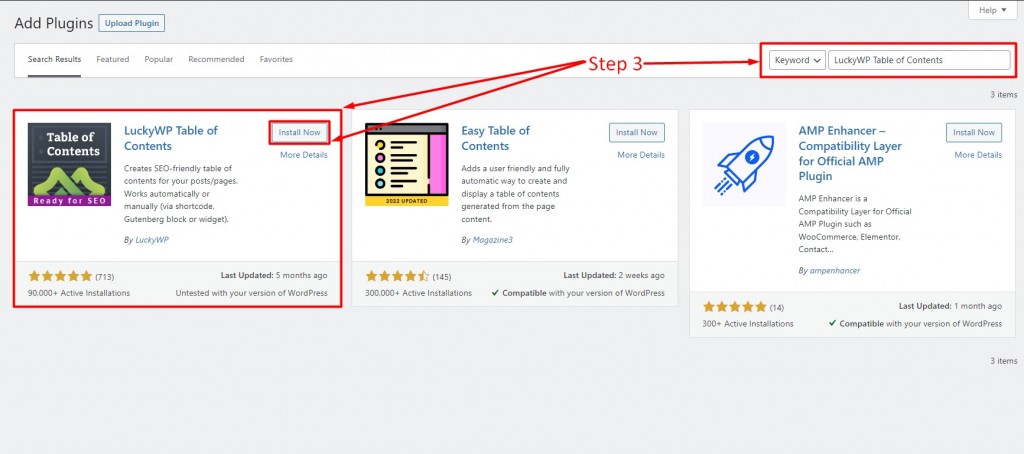Click the '90,000+ Active Installations' text
Viewport: 1024px width, 454px height.
79,293
